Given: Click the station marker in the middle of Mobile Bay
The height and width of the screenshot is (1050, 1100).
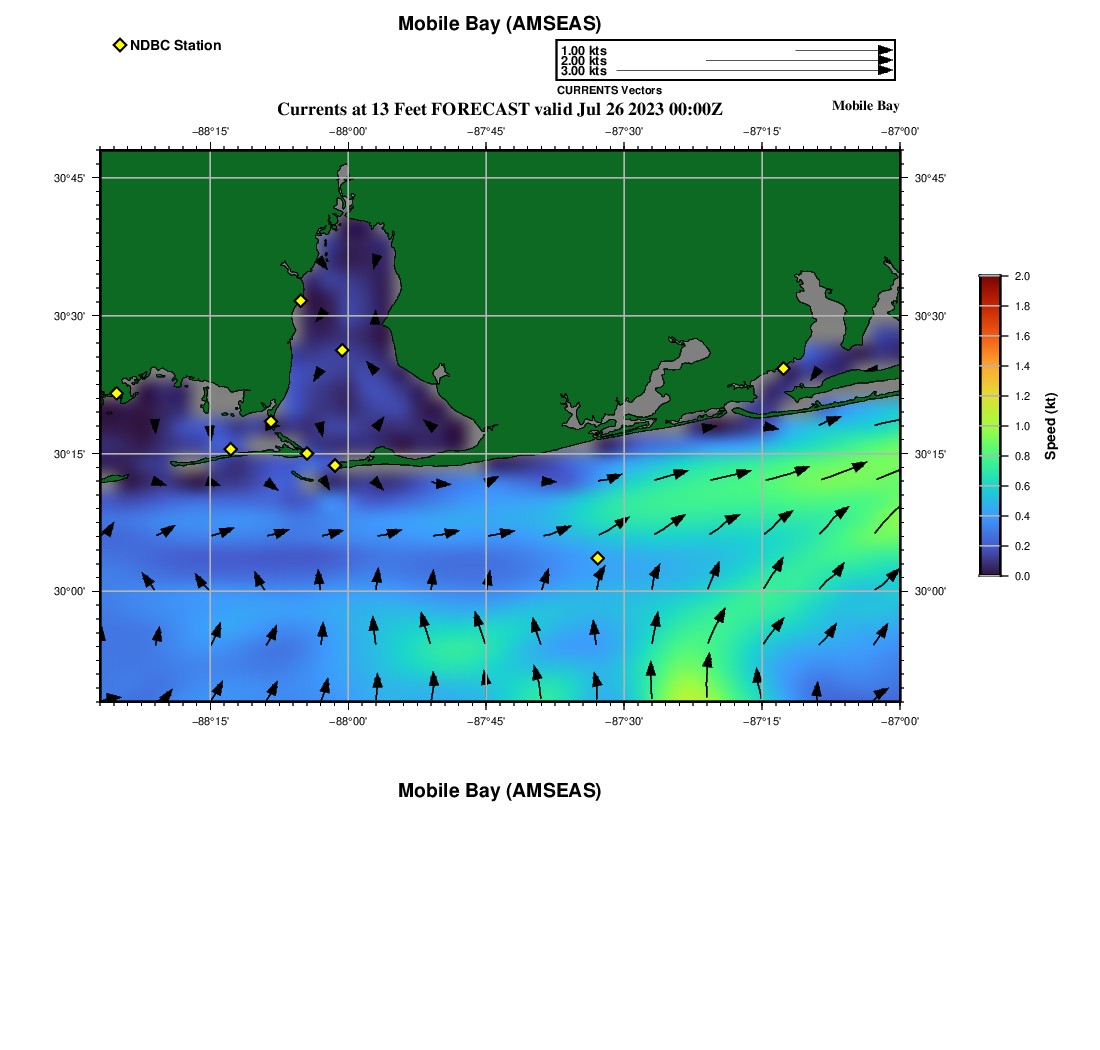Looking at the screenshot, I should click(x=342, y=350).
